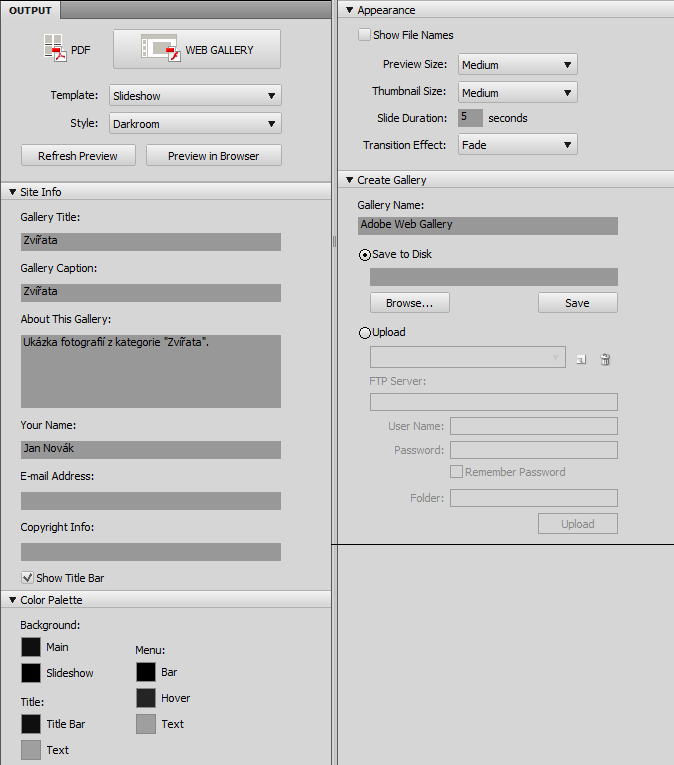Click the E-mail Address input field
Image resolution: width=674 pixels, height=765 pixels.
[150, 501]
